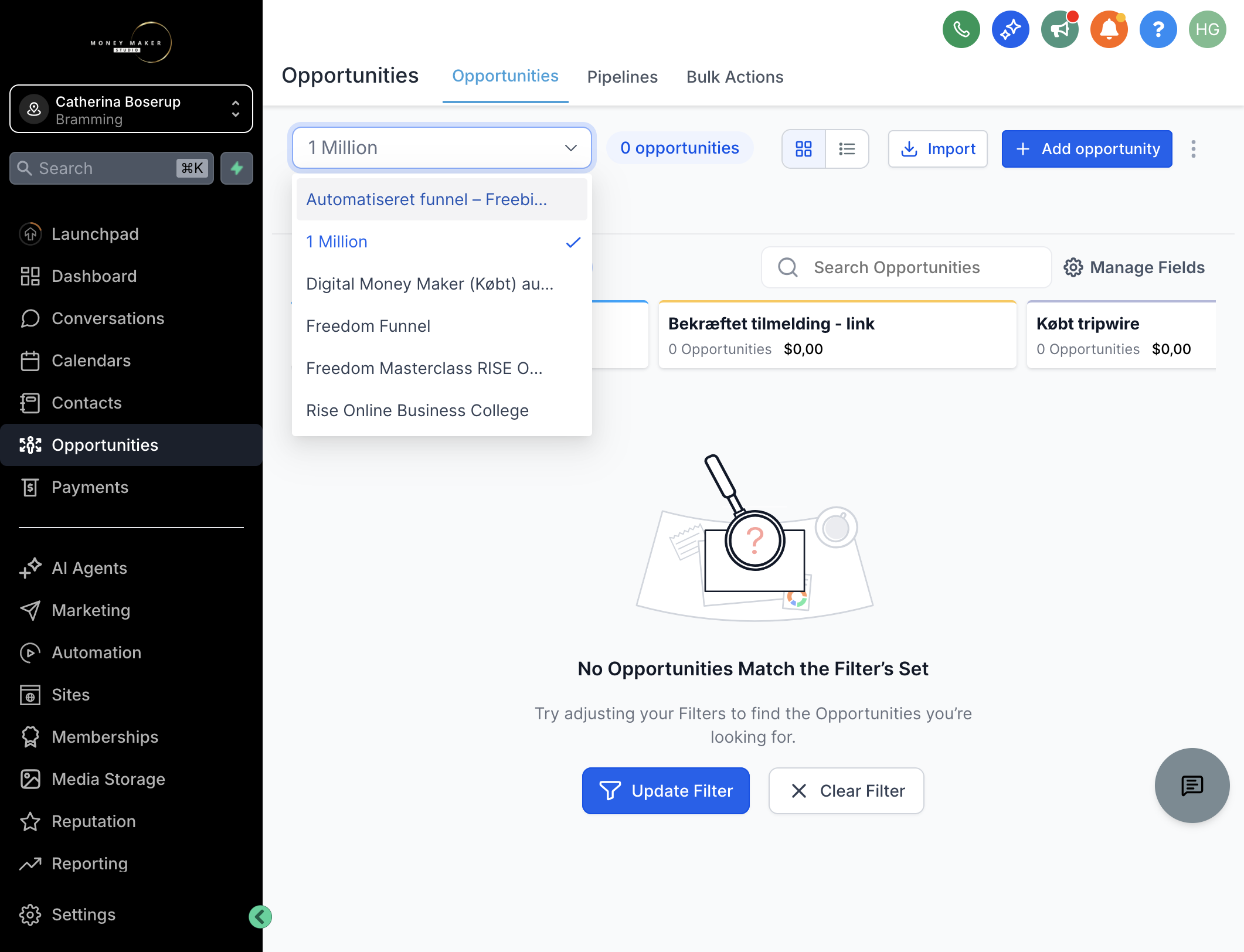
Task: Open Launchpad in sidebar
Action: (131, 234)
